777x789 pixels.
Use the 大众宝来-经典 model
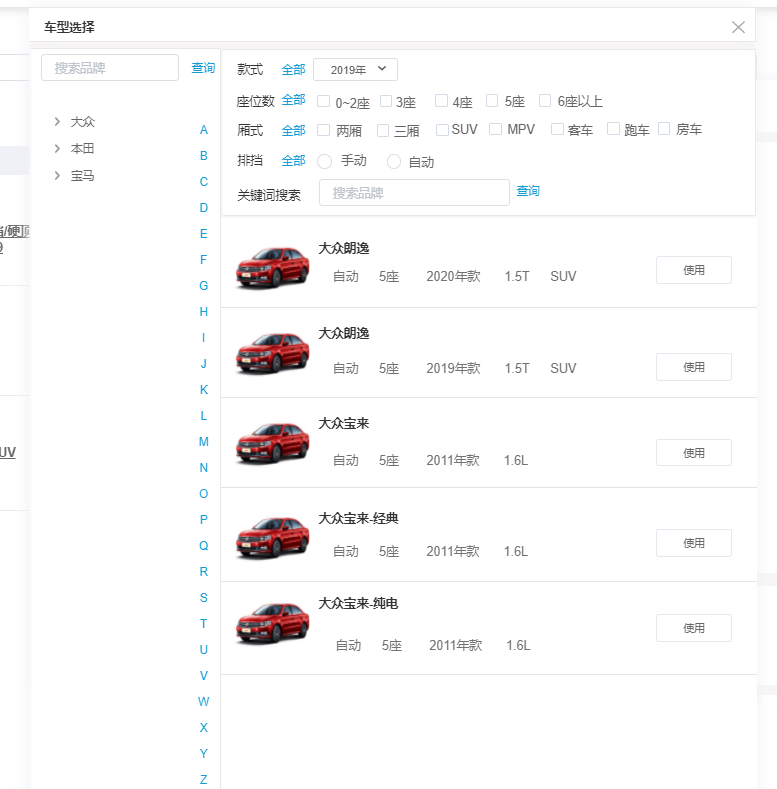[693, 543]
